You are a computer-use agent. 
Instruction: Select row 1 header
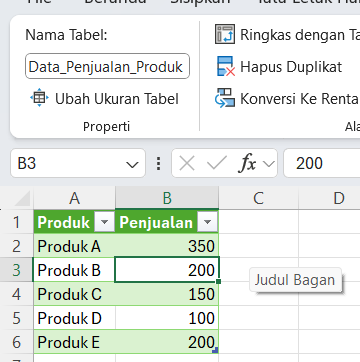(17, 222)
